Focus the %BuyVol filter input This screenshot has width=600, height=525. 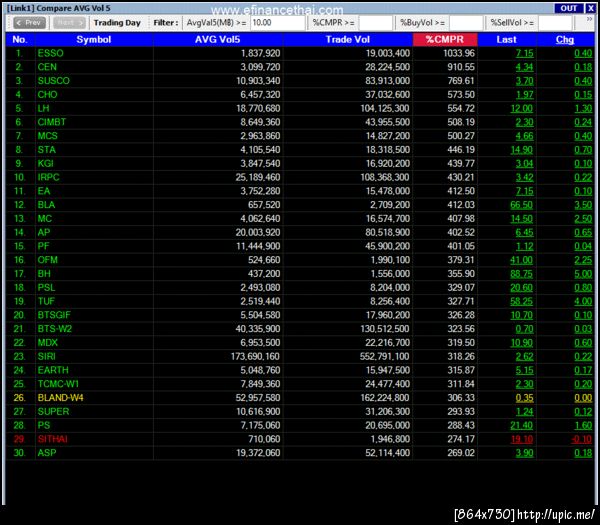pos(466,23)
